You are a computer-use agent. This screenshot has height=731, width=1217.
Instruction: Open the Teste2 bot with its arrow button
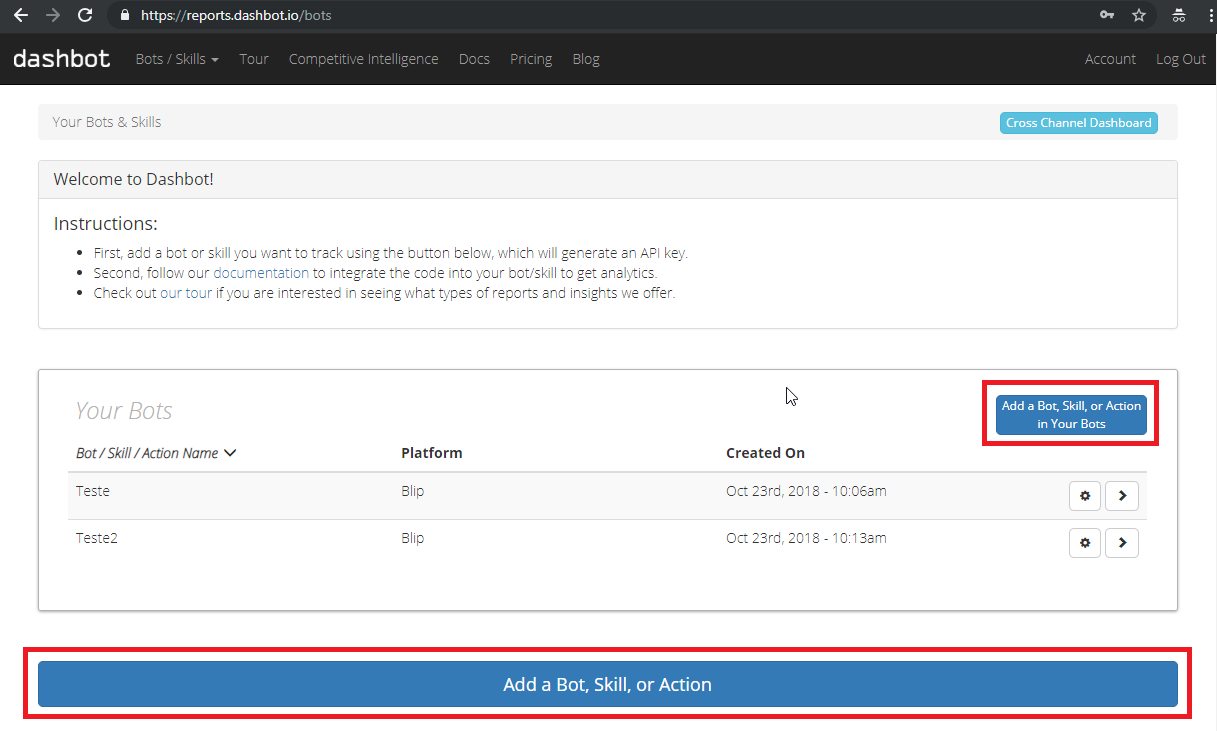(1122, 542)
